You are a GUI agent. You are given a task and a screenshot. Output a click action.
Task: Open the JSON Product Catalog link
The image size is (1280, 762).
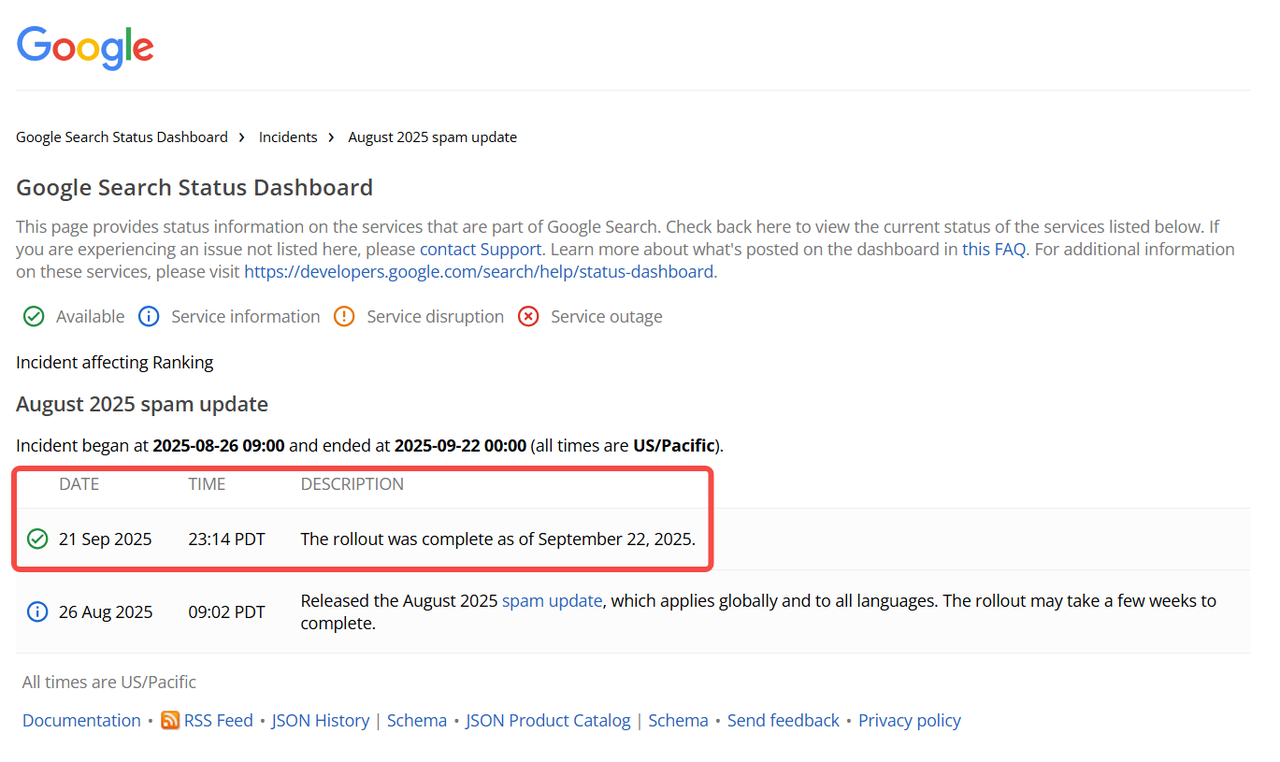548,720
